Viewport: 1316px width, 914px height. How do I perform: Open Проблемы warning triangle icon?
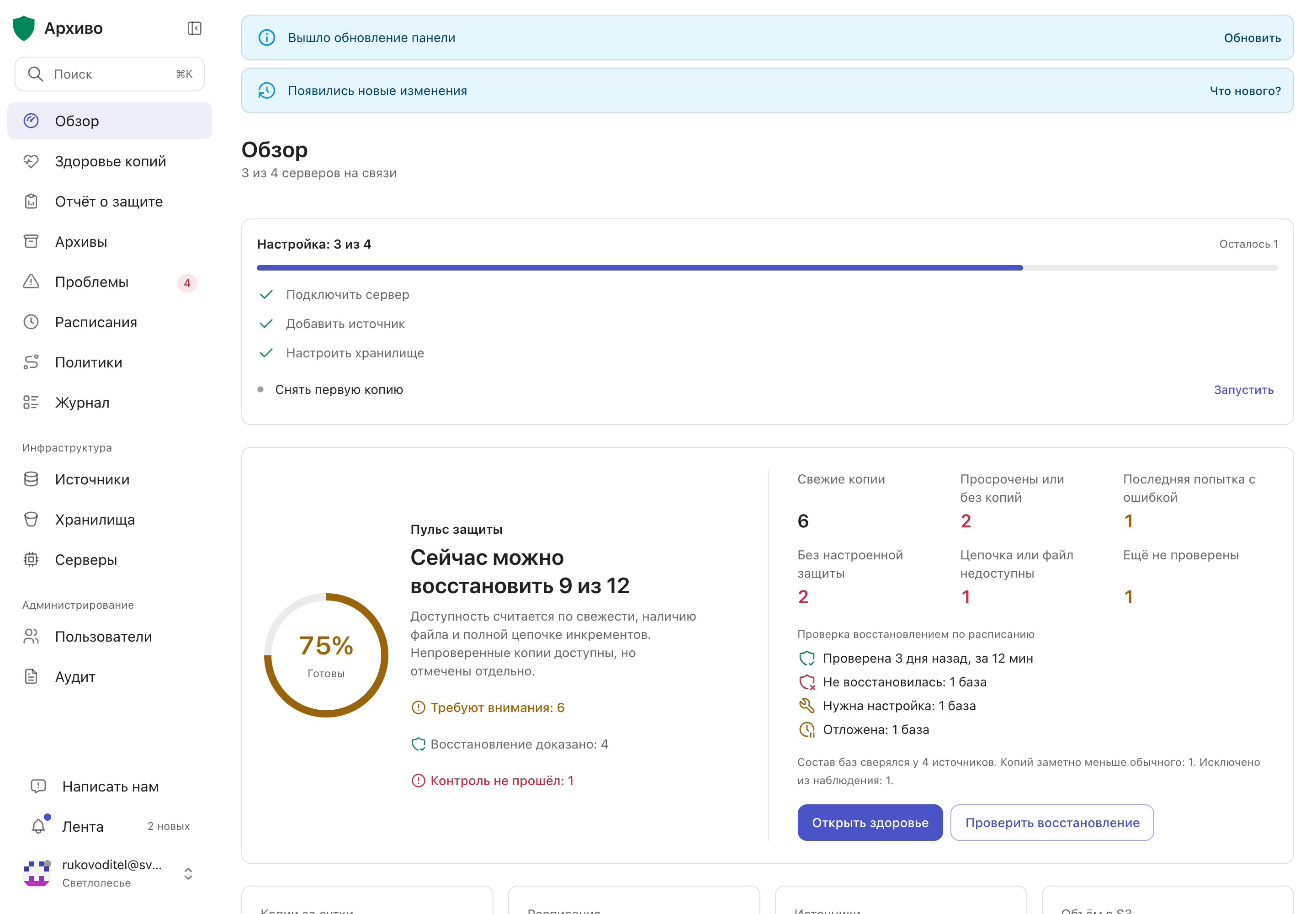click(31, 281)
